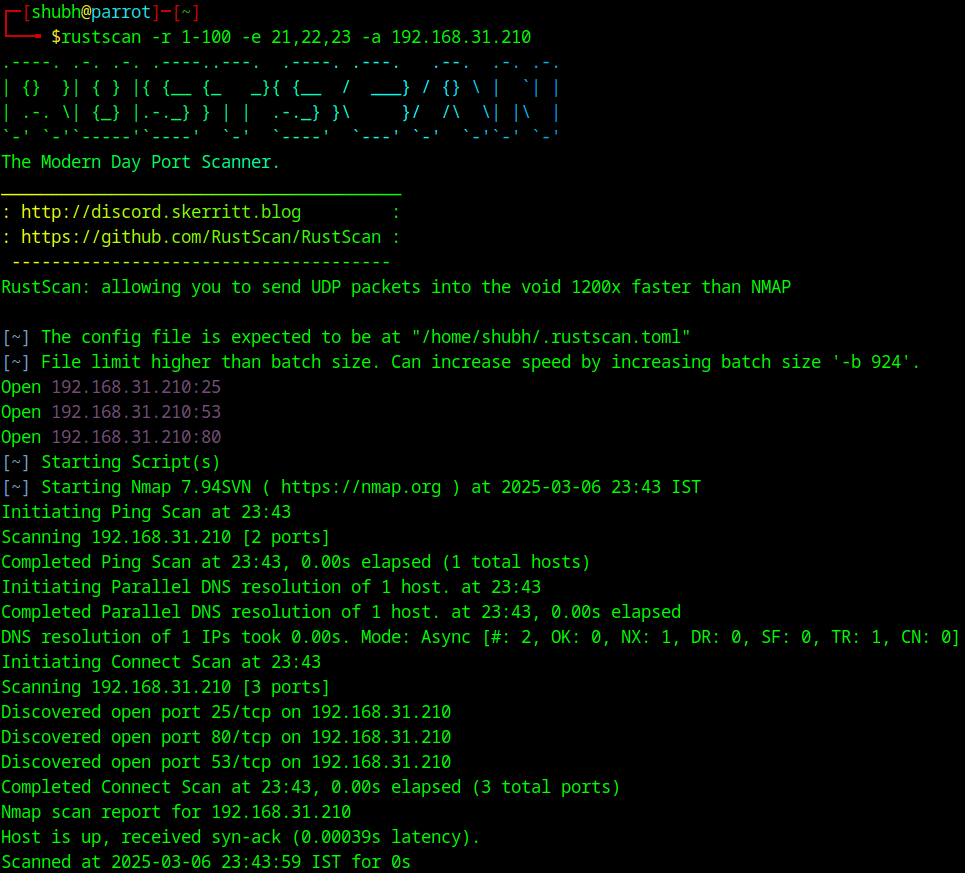Click 'Initiating Ping Scan at 23:43' line
This screenshot has height=873, width=965.
click(x=146, y=512)
